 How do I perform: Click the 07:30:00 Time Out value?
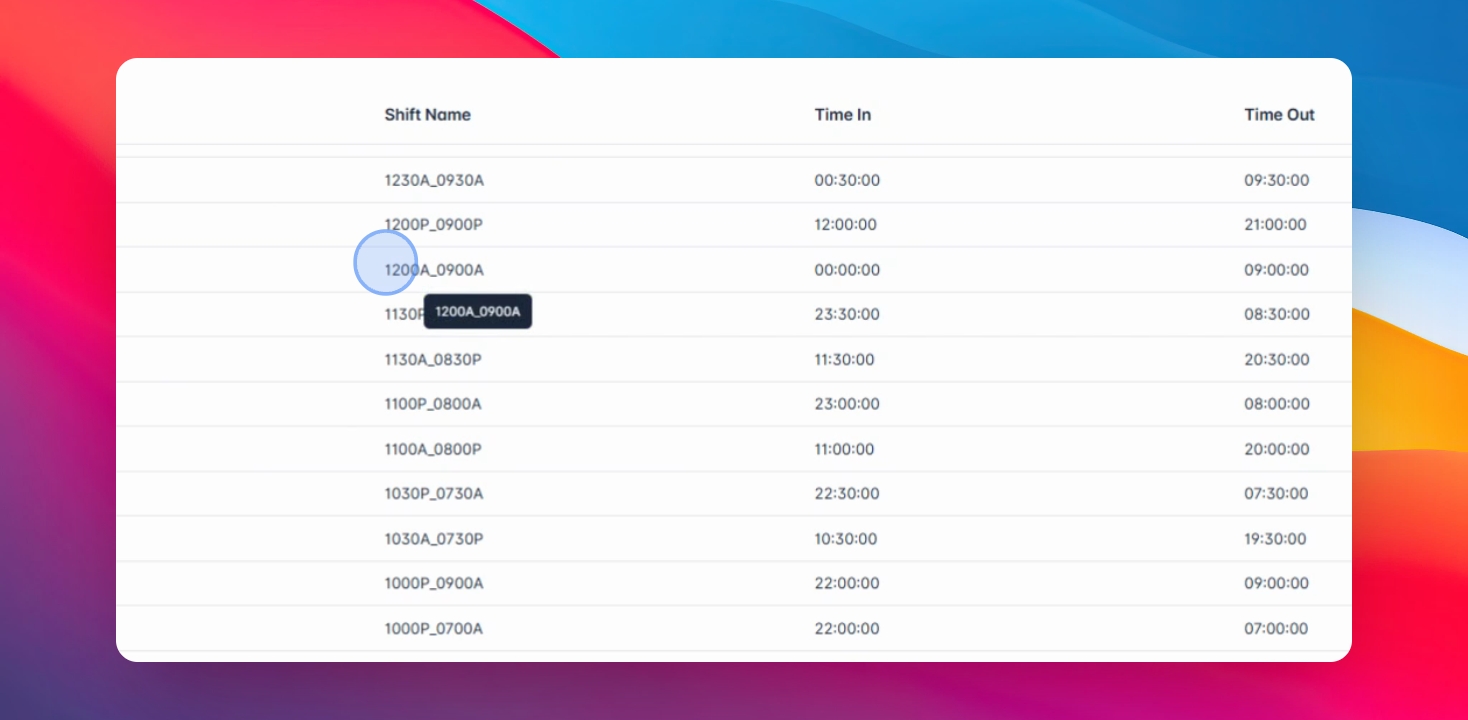1275,494
